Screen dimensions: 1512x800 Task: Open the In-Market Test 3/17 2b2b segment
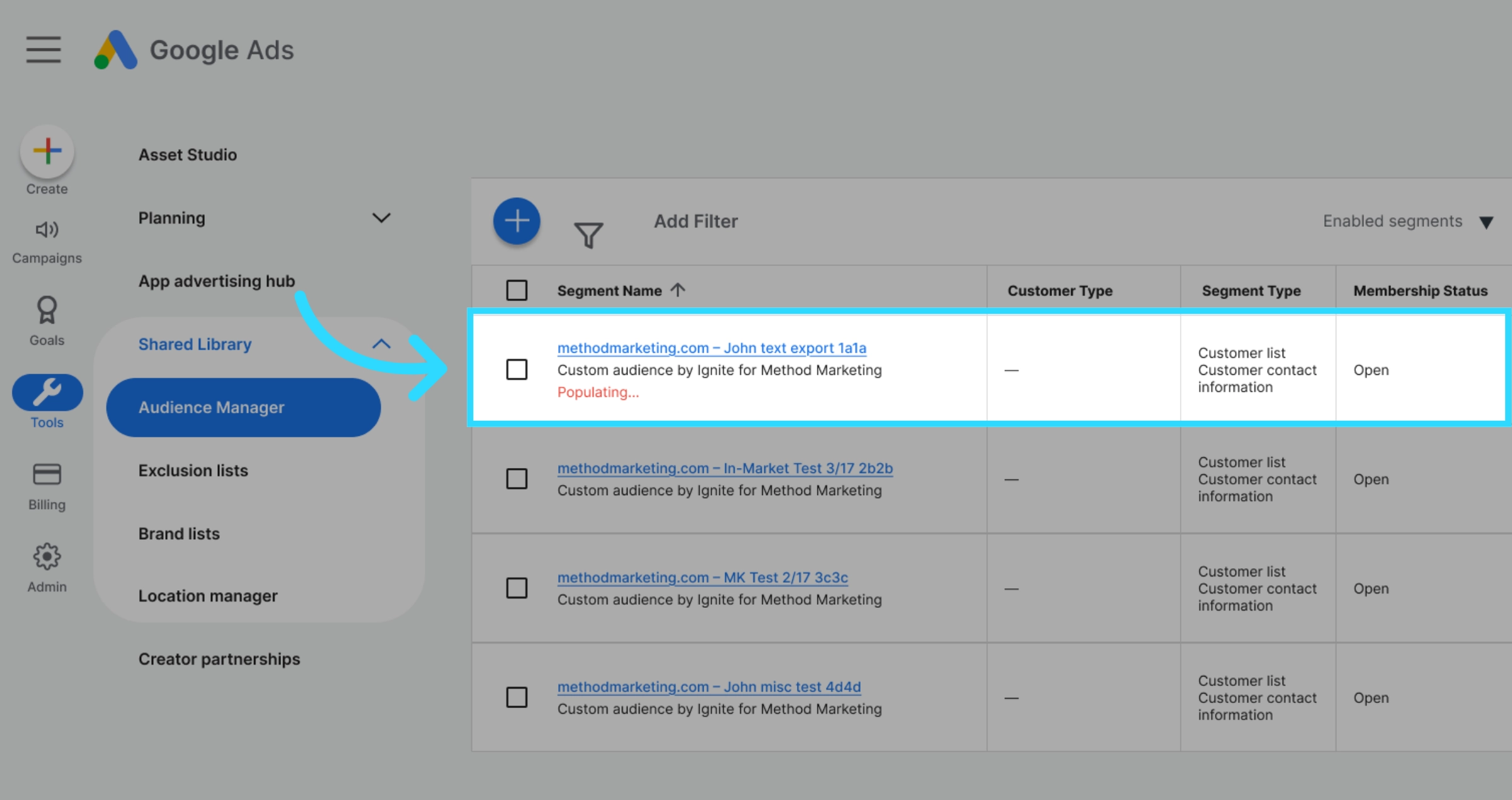click(725, 468)
